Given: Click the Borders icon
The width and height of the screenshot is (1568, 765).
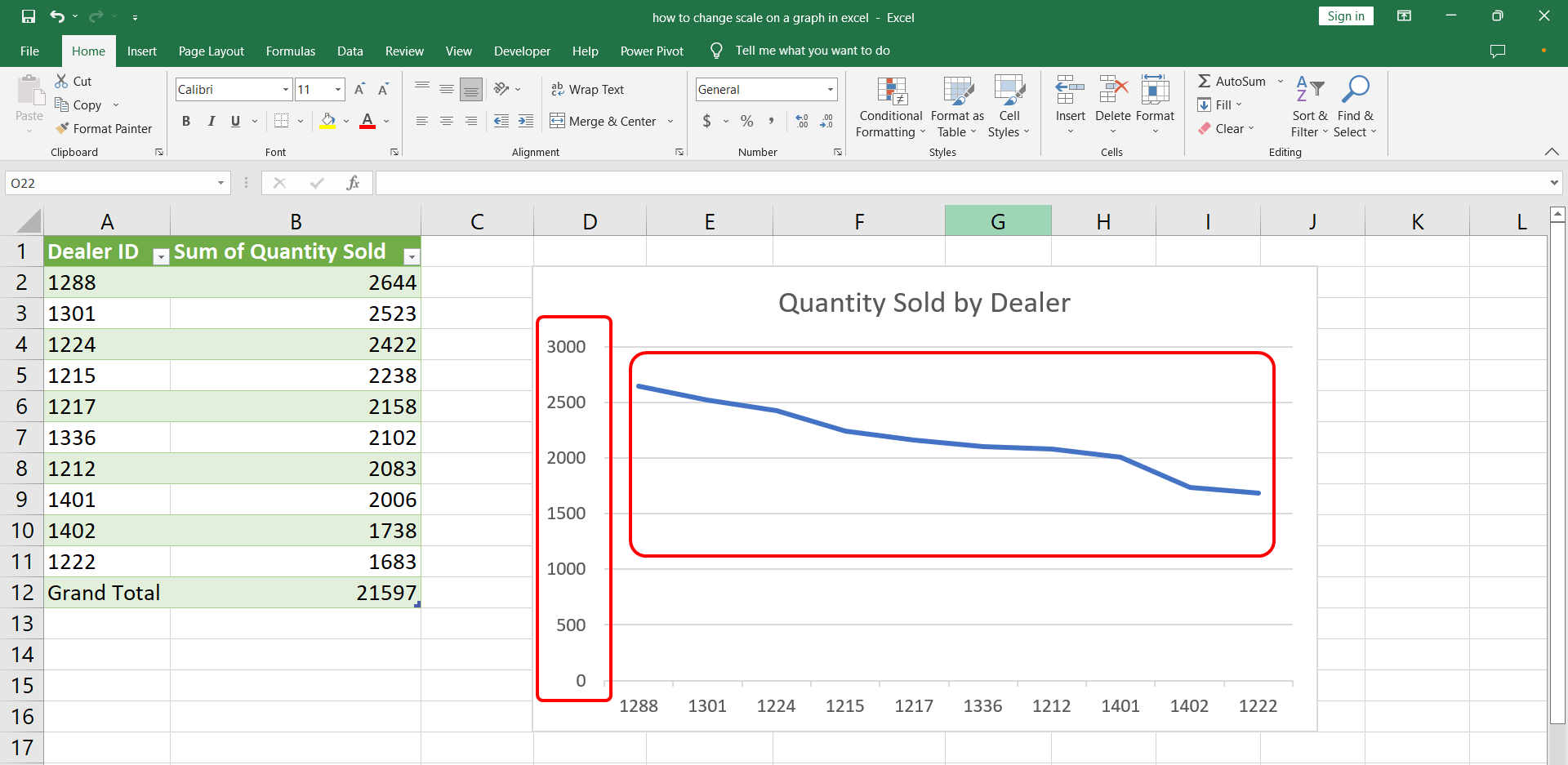Looking at the screenshot, I should [281, 121].
